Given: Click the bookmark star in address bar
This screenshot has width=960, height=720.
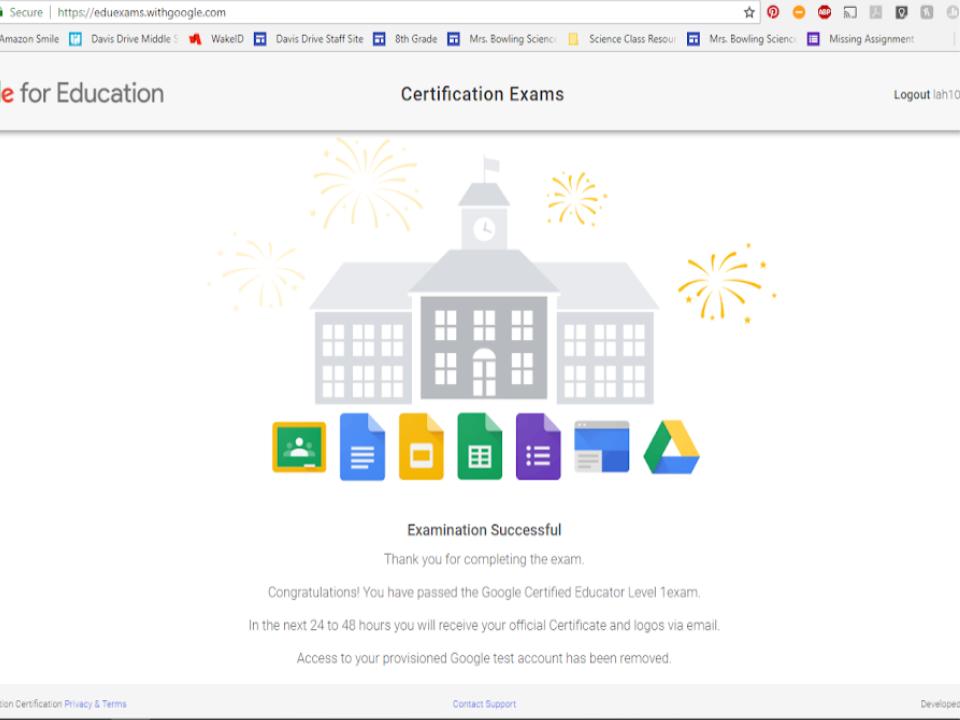Looking at the screenshot, I should coord(749,12).
